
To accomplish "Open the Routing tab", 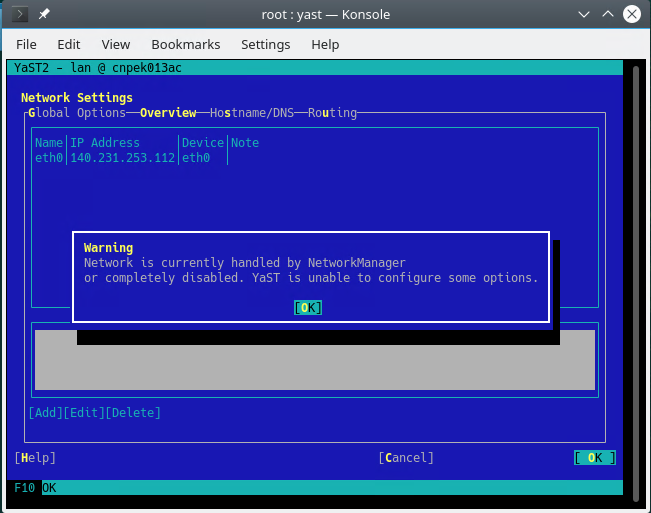I will click(x=333, y=113).
